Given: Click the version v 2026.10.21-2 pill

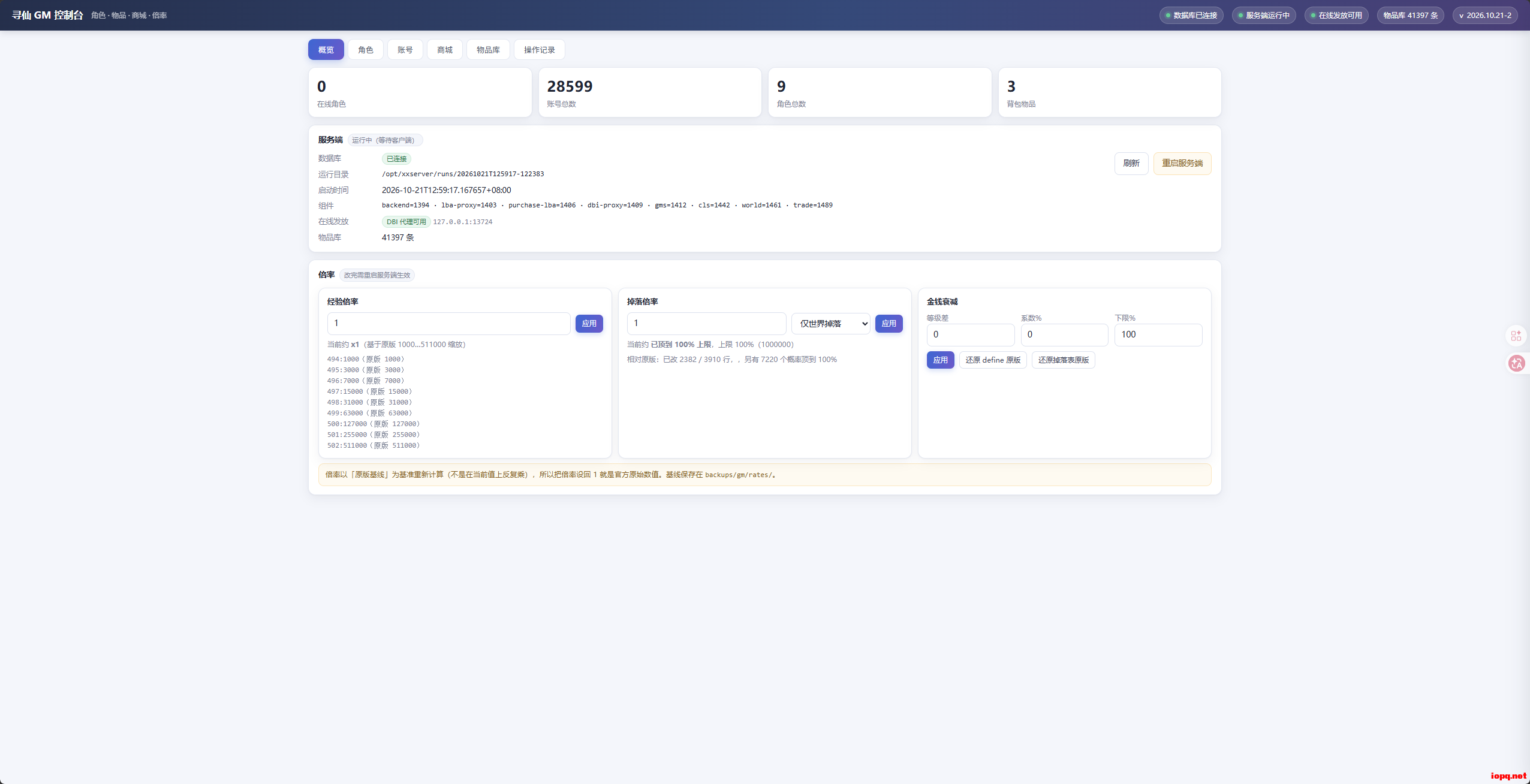Looking at the screenshot, I should (1485, 16).
